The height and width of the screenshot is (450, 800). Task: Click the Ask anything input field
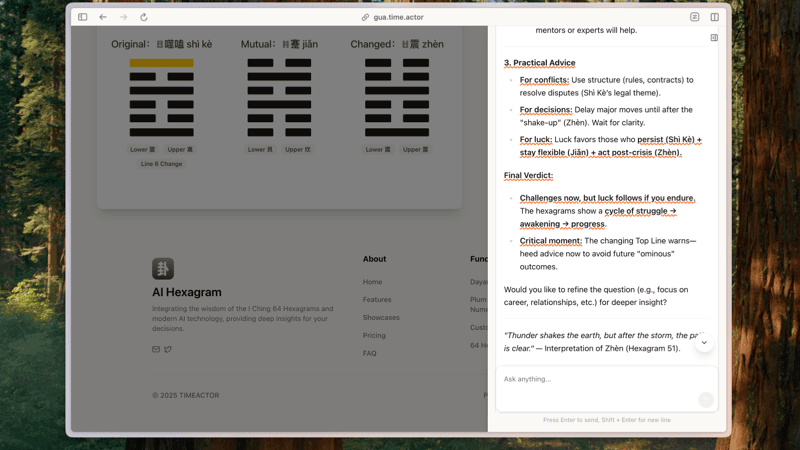pyautogui.click(x=600, y=380)
